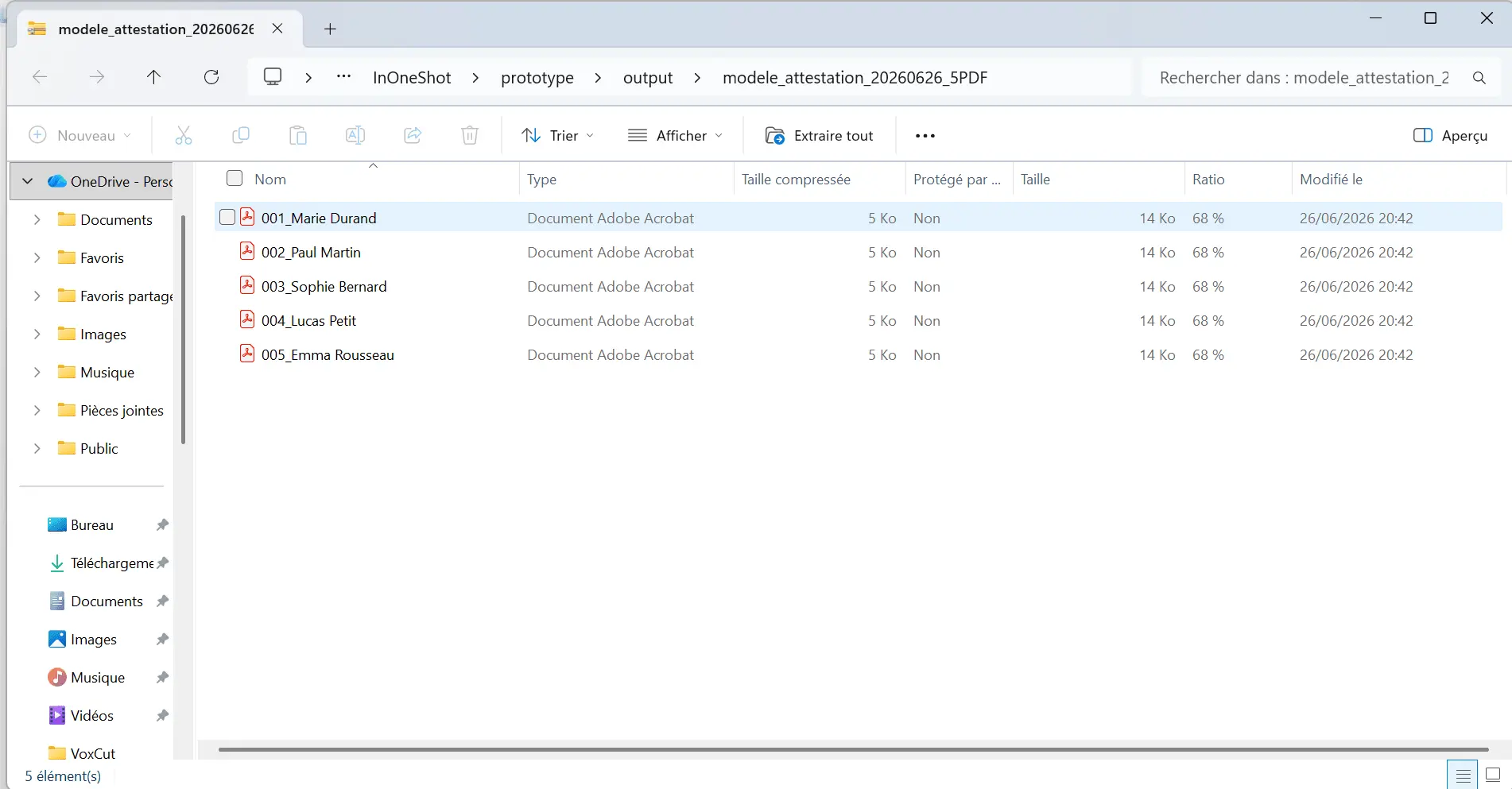
Task: Close the modele_attestation tab
Action: point(277,29)
